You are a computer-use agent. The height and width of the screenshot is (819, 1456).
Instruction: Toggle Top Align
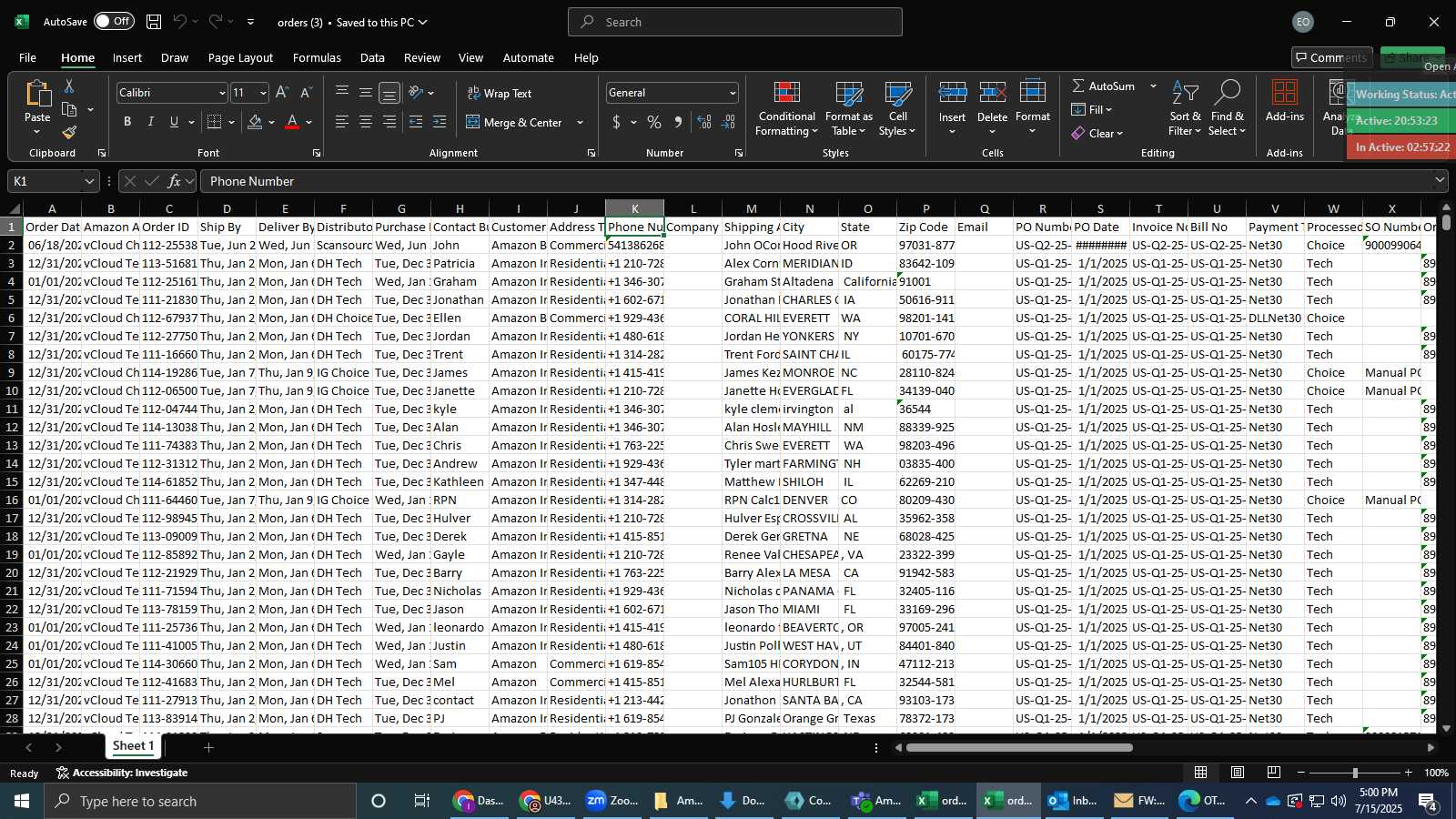(342, 92)
